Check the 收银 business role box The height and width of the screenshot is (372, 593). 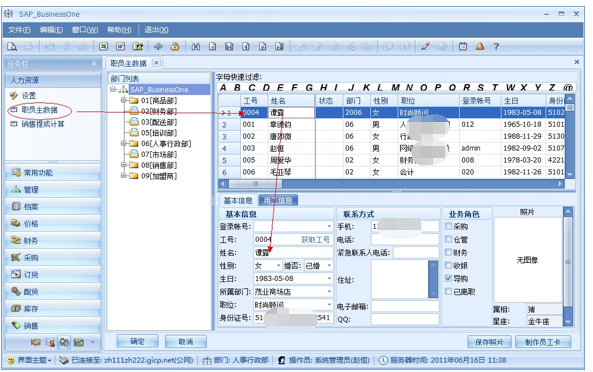tap(449, 265)
